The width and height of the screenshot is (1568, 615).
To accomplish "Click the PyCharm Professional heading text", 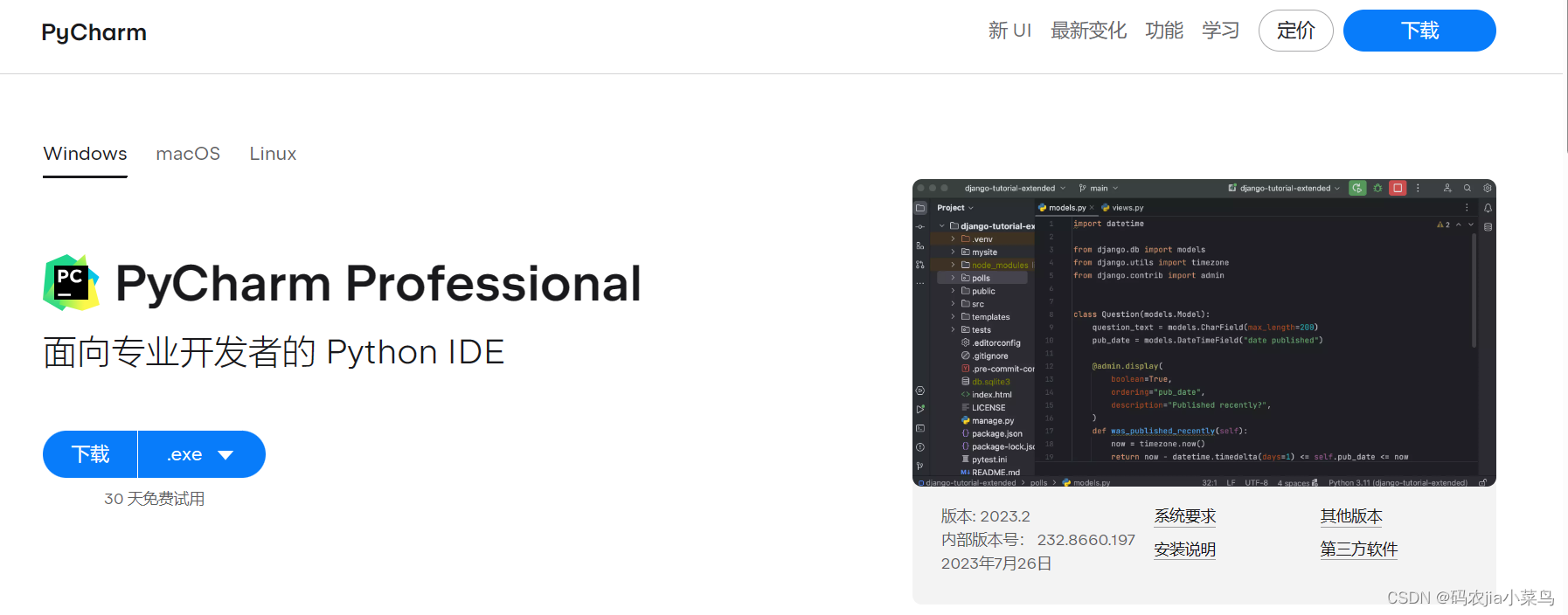I will point(378,283).
